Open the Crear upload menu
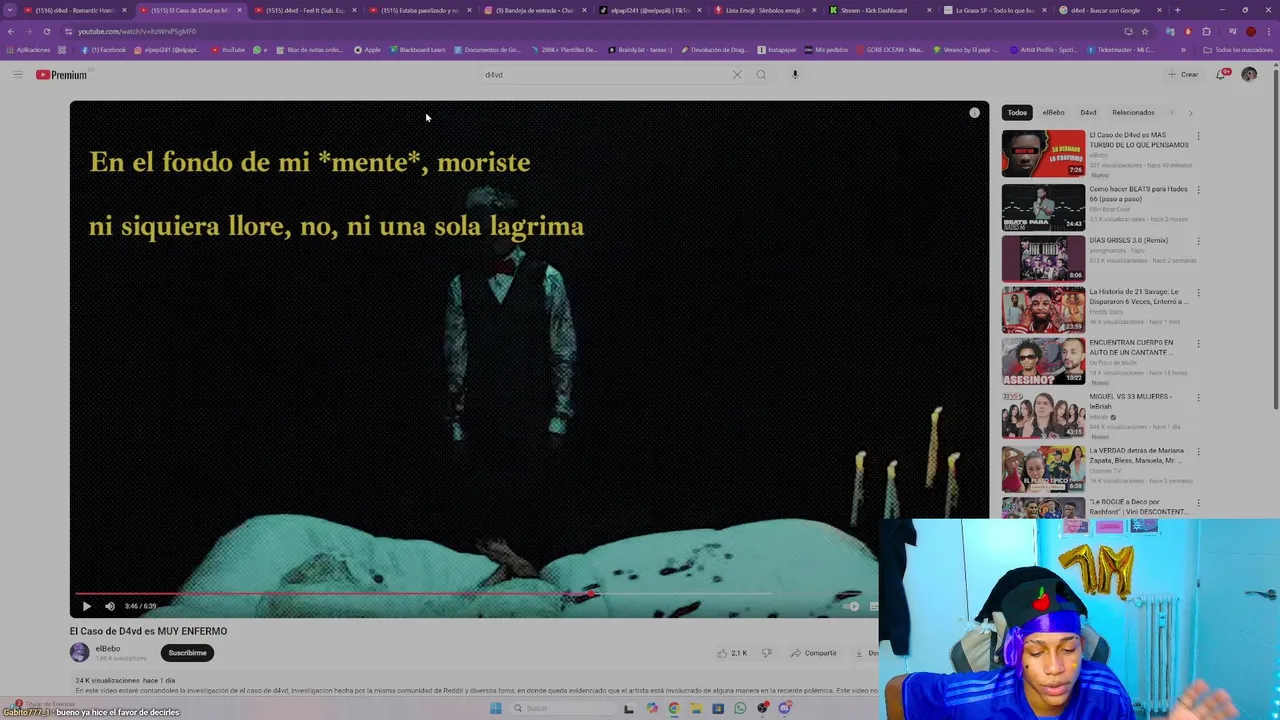The width and height of the screenshot is (1280, 720). 1183,75
